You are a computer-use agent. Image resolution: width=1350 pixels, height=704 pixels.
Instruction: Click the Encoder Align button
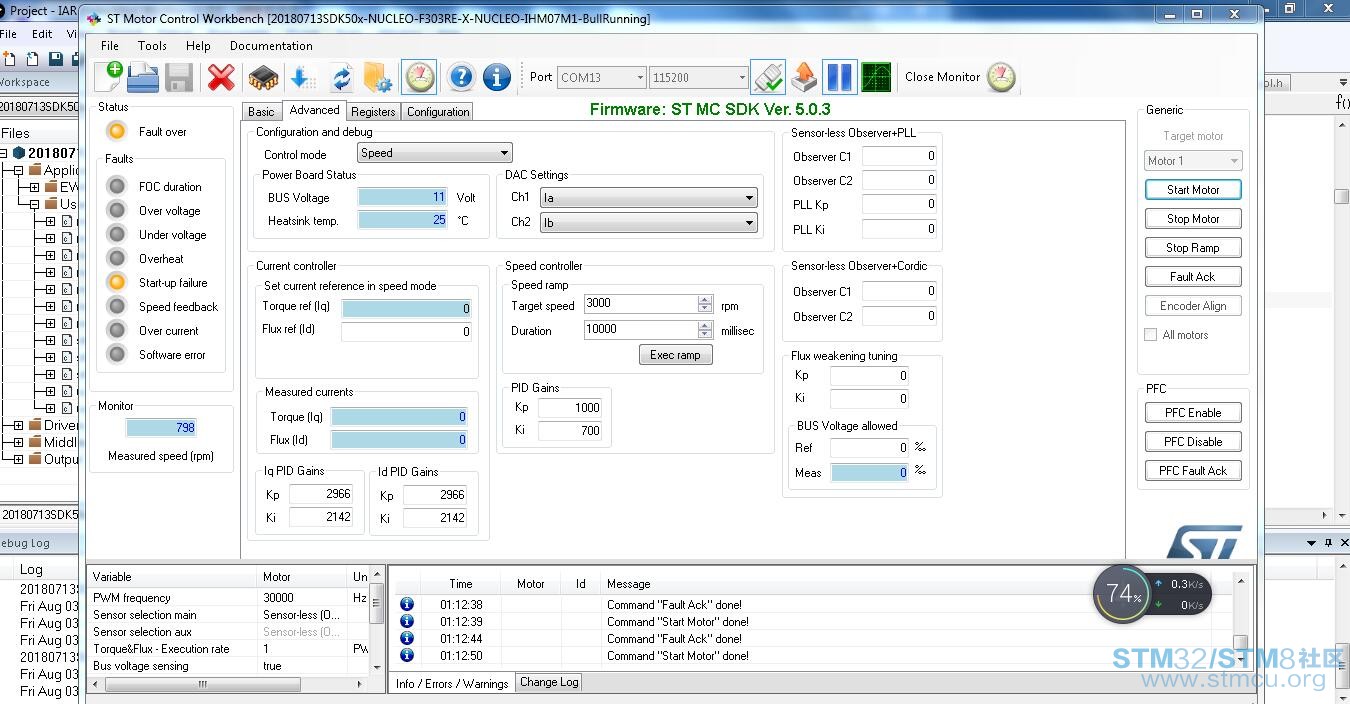click(1193, 305)
